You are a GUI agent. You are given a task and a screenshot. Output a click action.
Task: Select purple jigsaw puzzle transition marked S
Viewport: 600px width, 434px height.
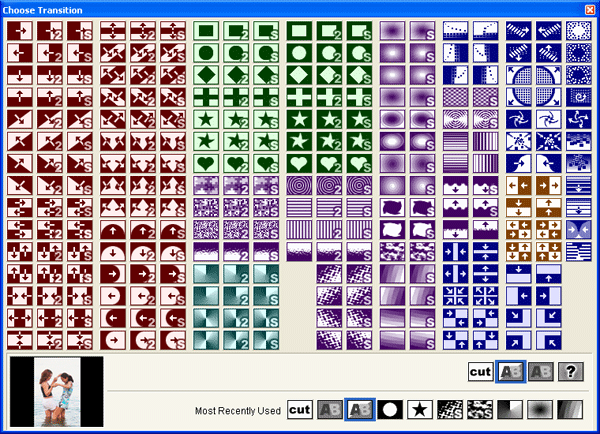pos(266,186)
